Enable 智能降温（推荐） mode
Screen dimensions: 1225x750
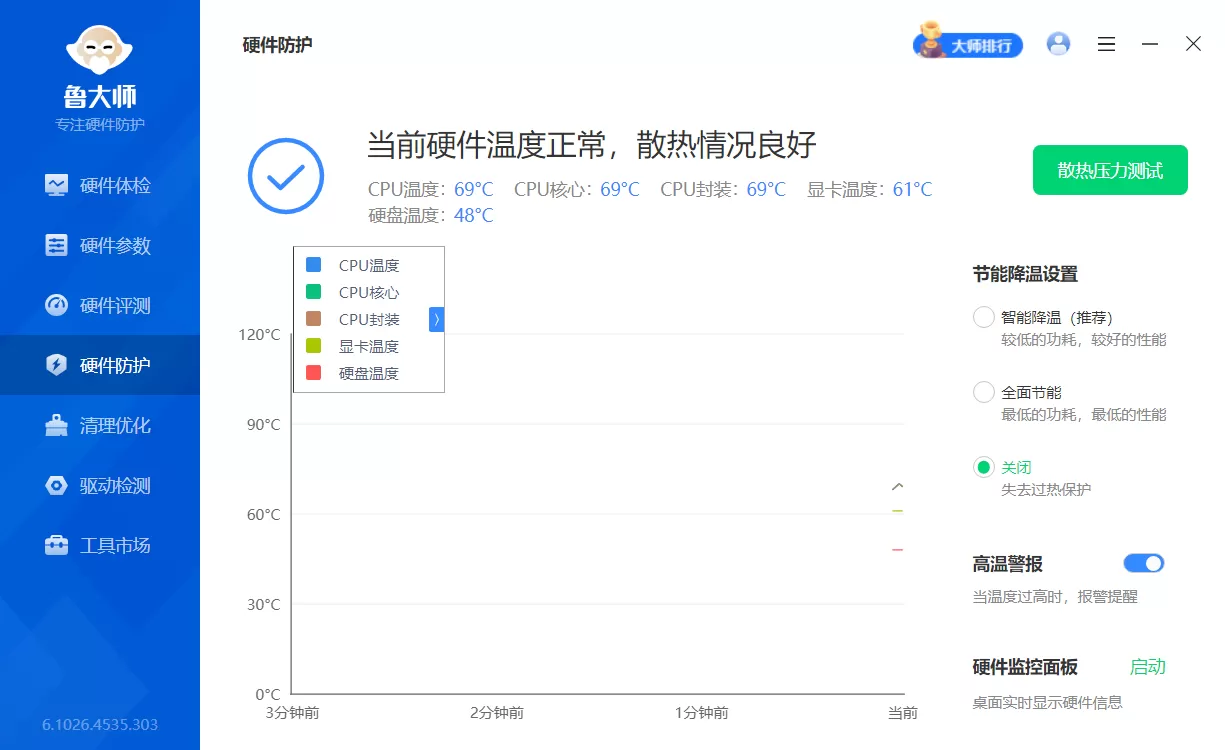[983, 316]
